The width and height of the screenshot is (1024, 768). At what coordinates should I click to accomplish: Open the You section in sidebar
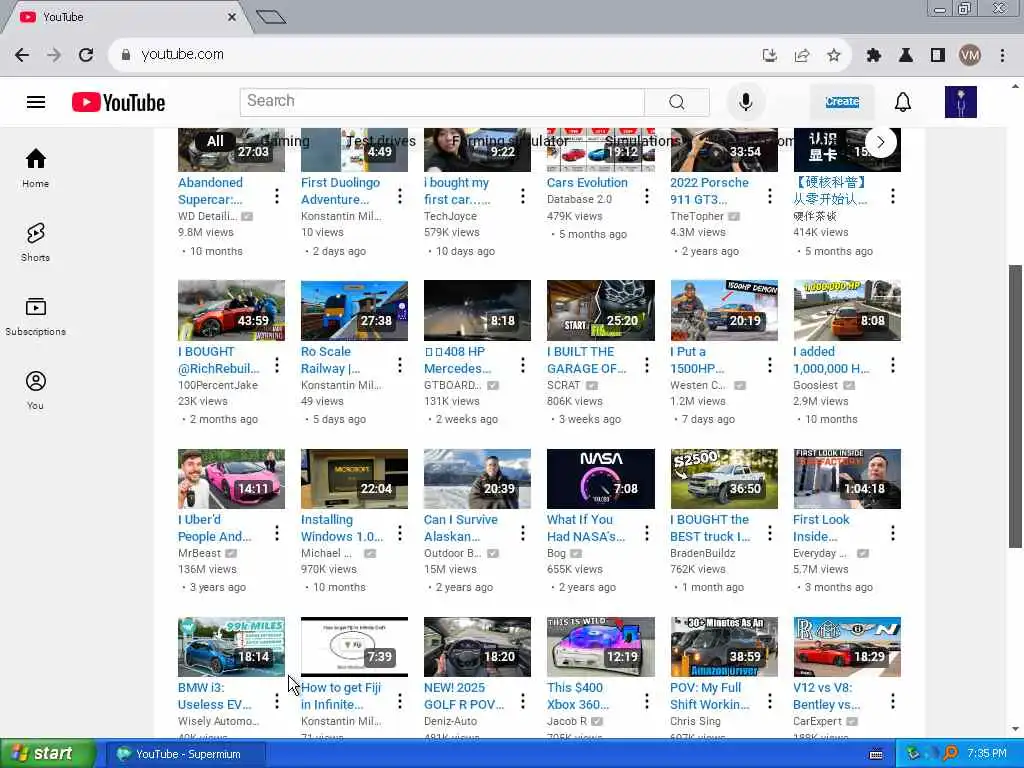[35, 390]
